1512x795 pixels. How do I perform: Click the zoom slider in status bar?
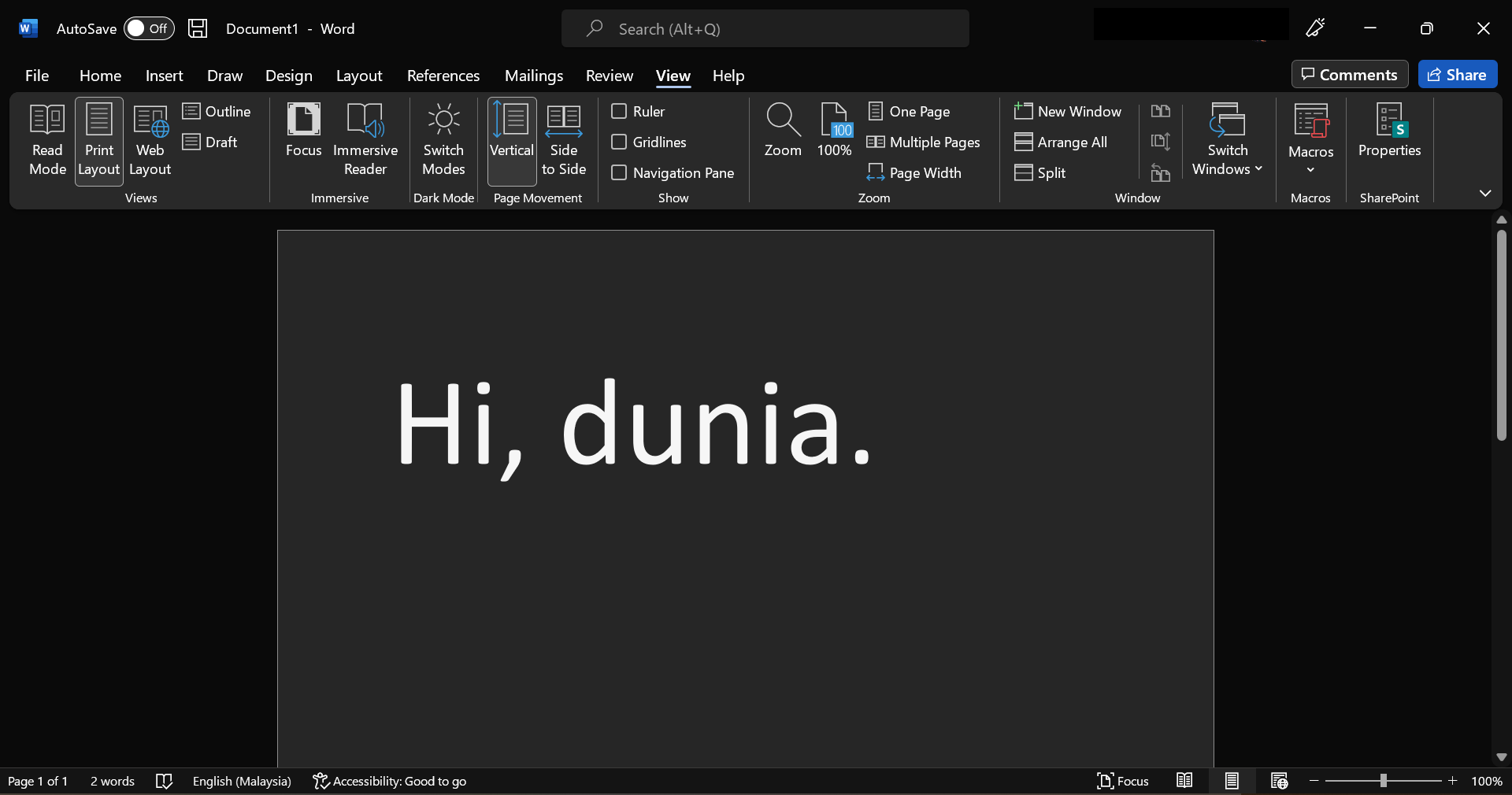click(1383, 781)
